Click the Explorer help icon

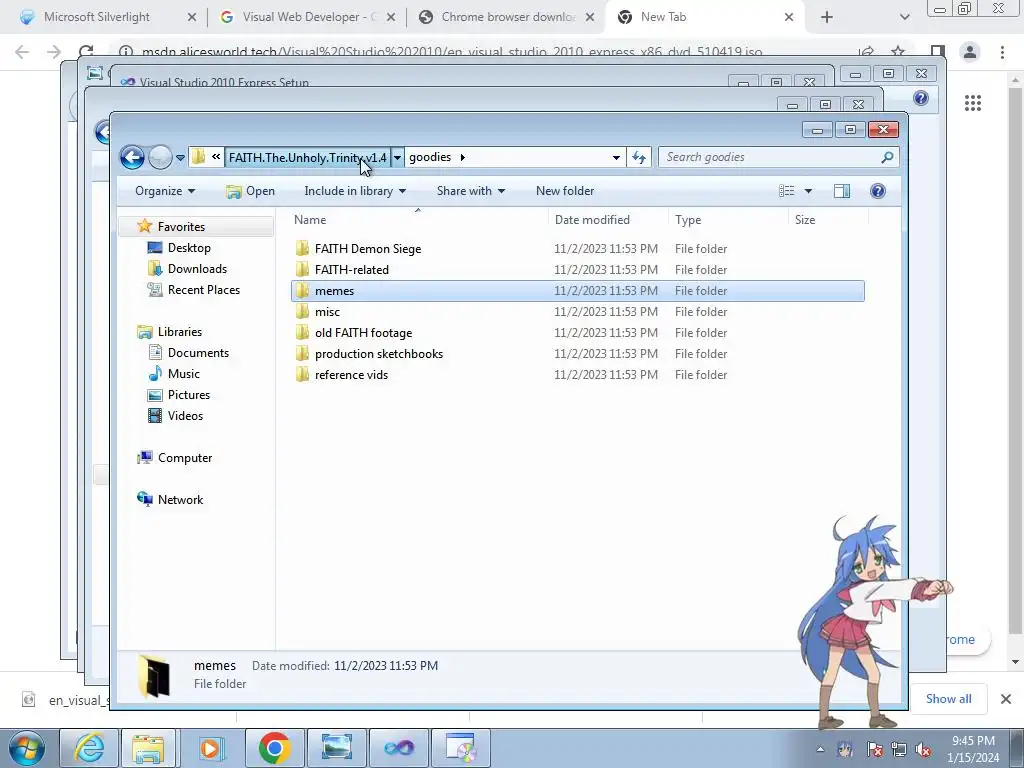(878, 191)
